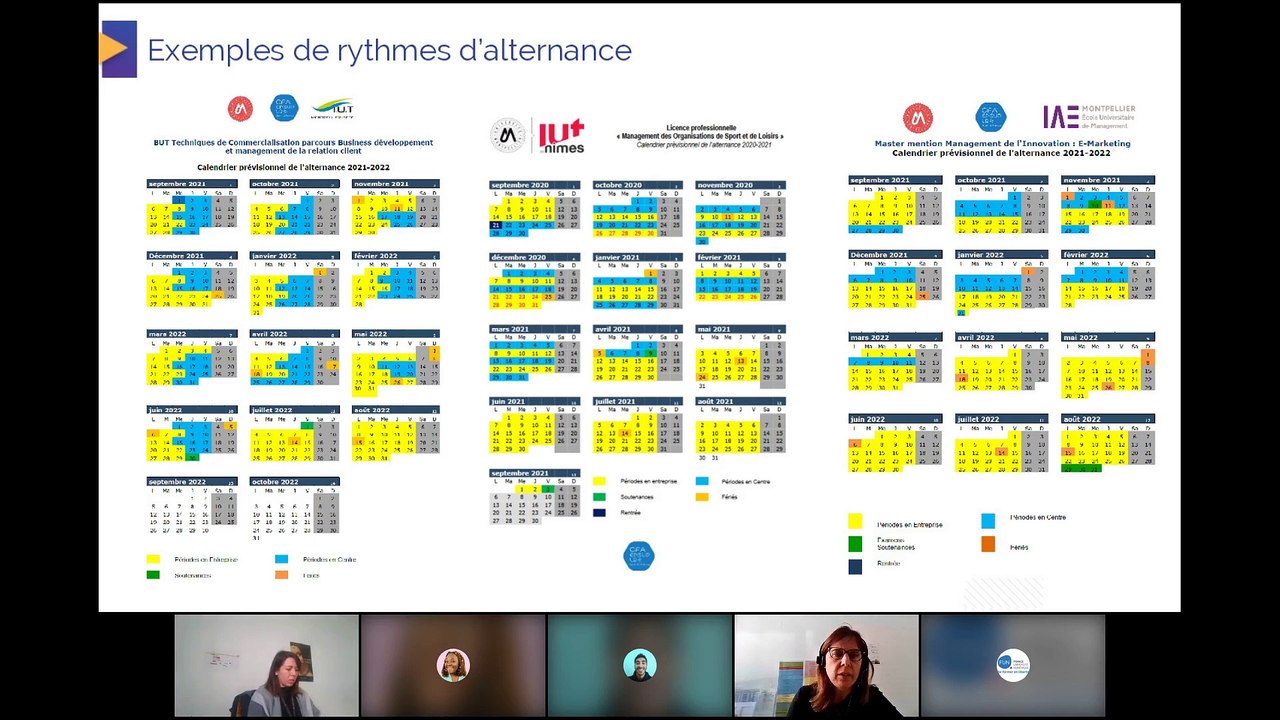Screen dimensions: 1280x720
Task: Click the "novembre 2020" month header
Action: tap(740, 185)
